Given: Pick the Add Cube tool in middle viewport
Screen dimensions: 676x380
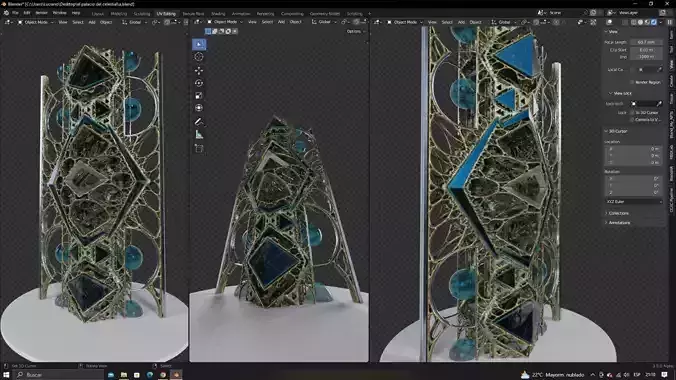Looking at the screenshot, I should click(199, 149).
